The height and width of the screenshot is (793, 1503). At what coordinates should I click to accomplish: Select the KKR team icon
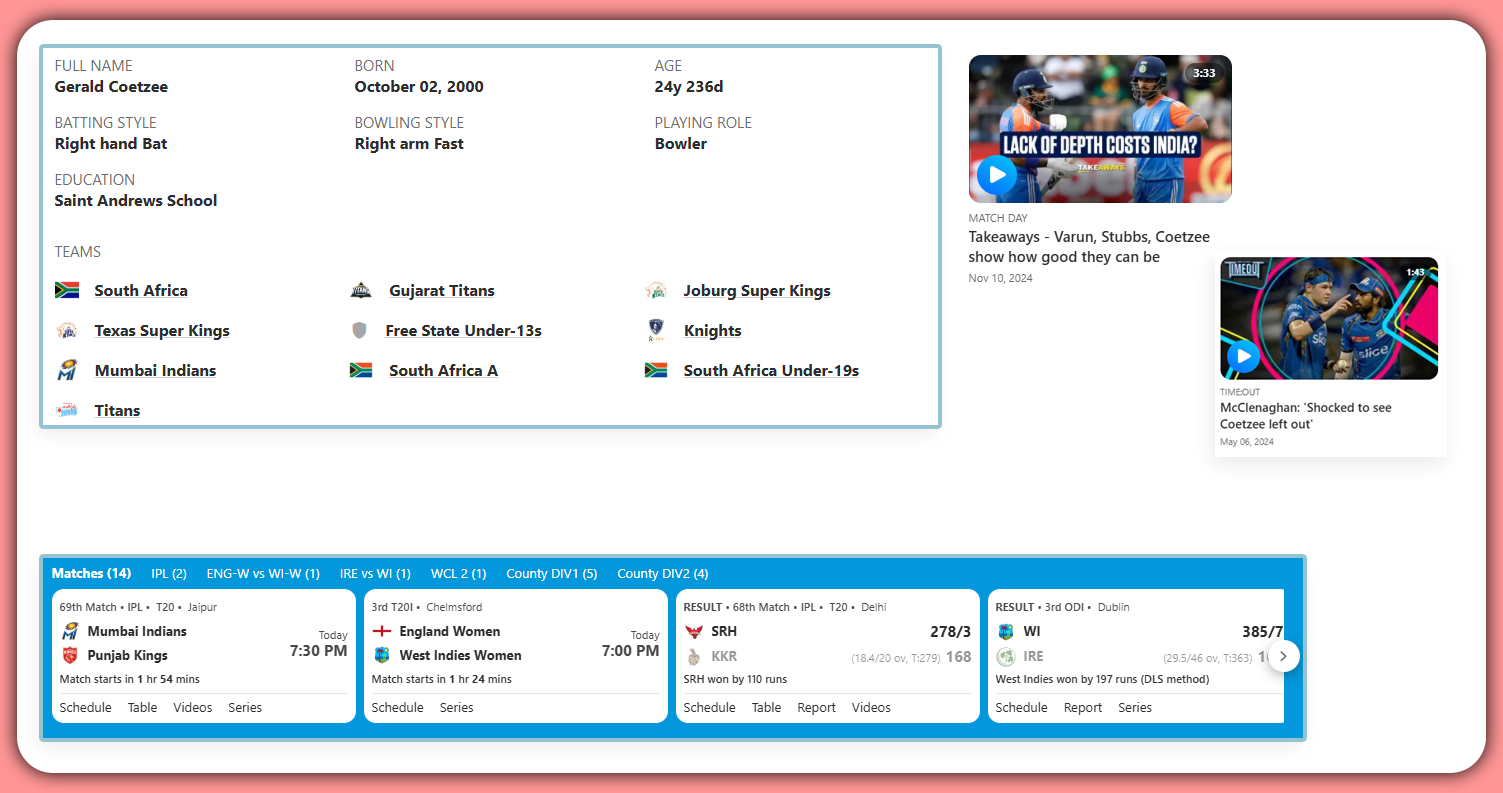695,656
